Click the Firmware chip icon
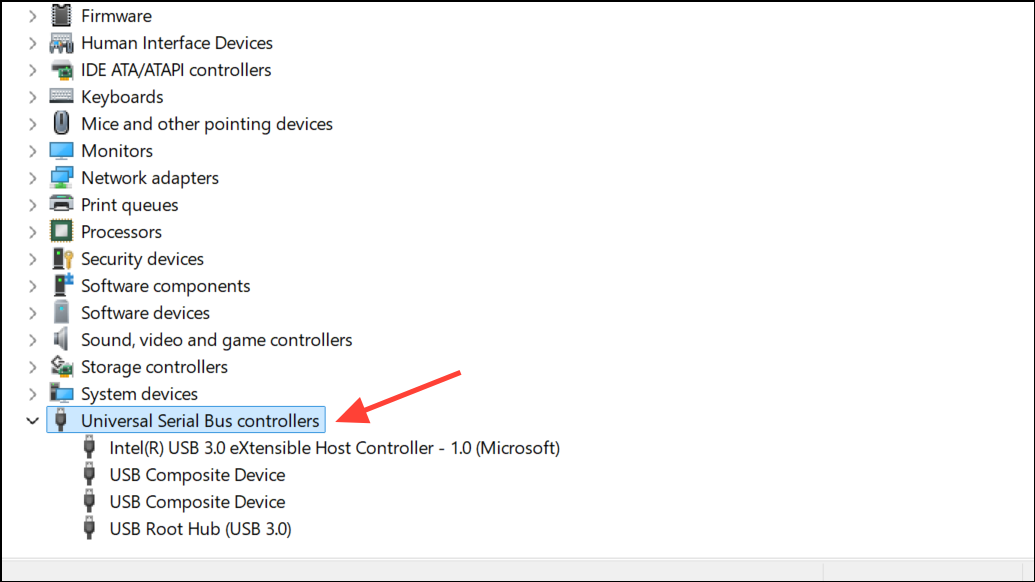 click(61, 15)
